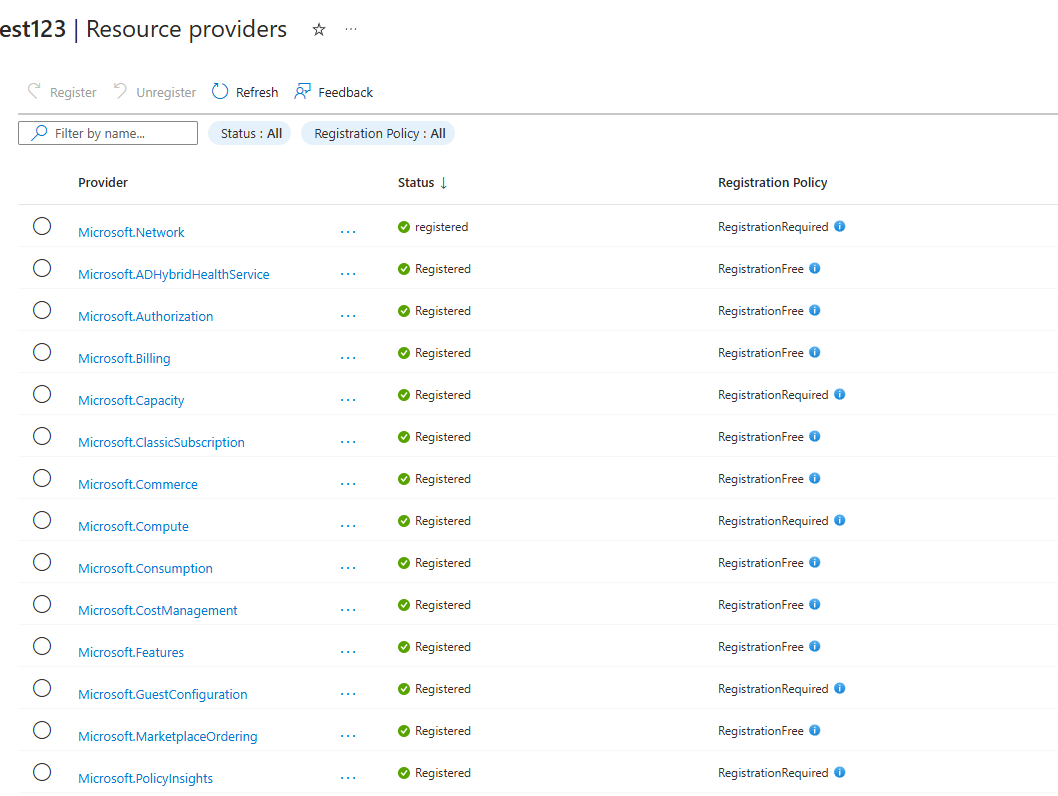Open the ellipsis menu for Microsoft.PolicyInsights

[x=348, y=778]
